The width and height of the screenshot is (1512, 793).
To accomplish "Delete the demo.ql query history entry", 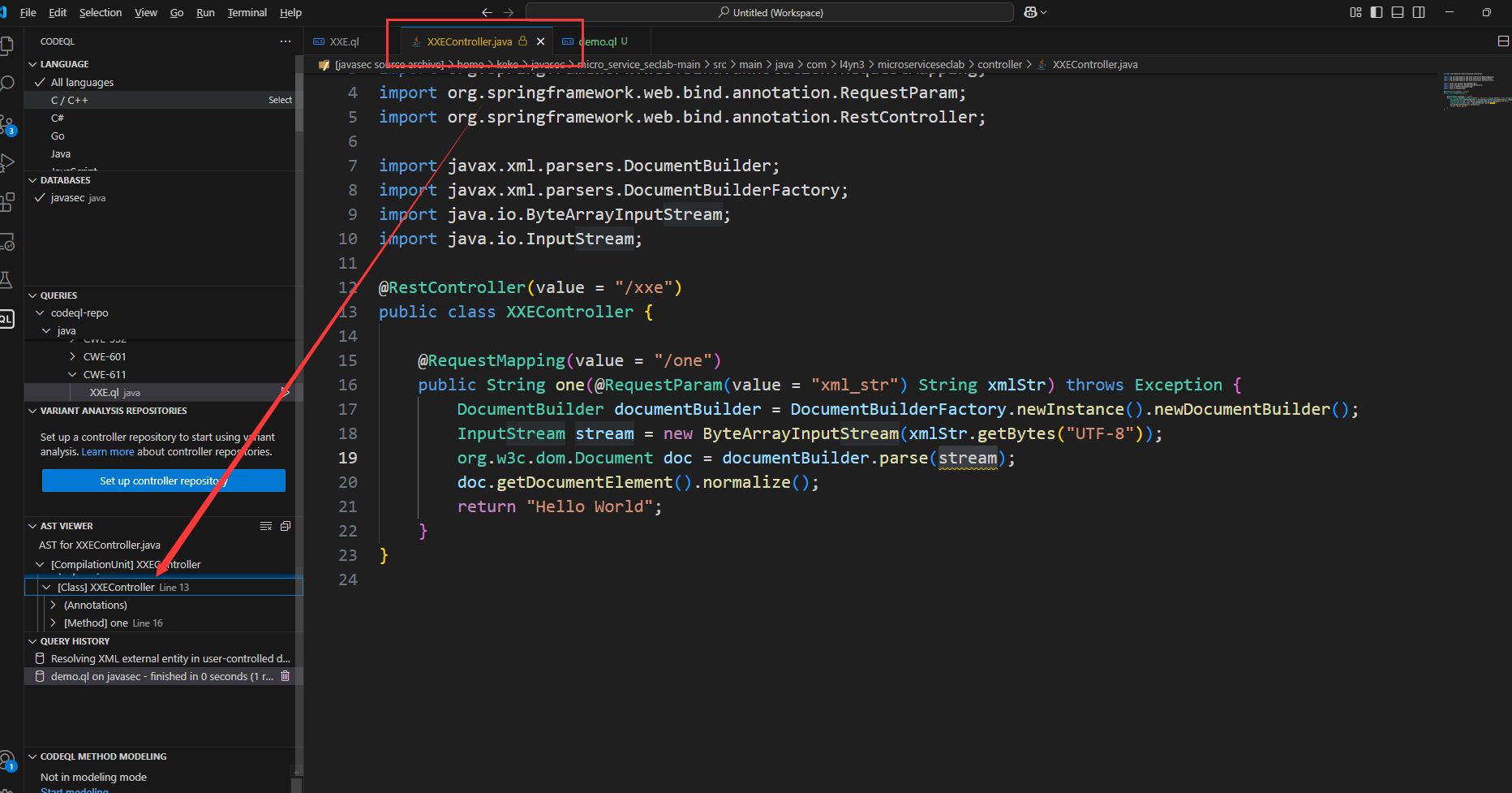I will [x=285, y=676].
